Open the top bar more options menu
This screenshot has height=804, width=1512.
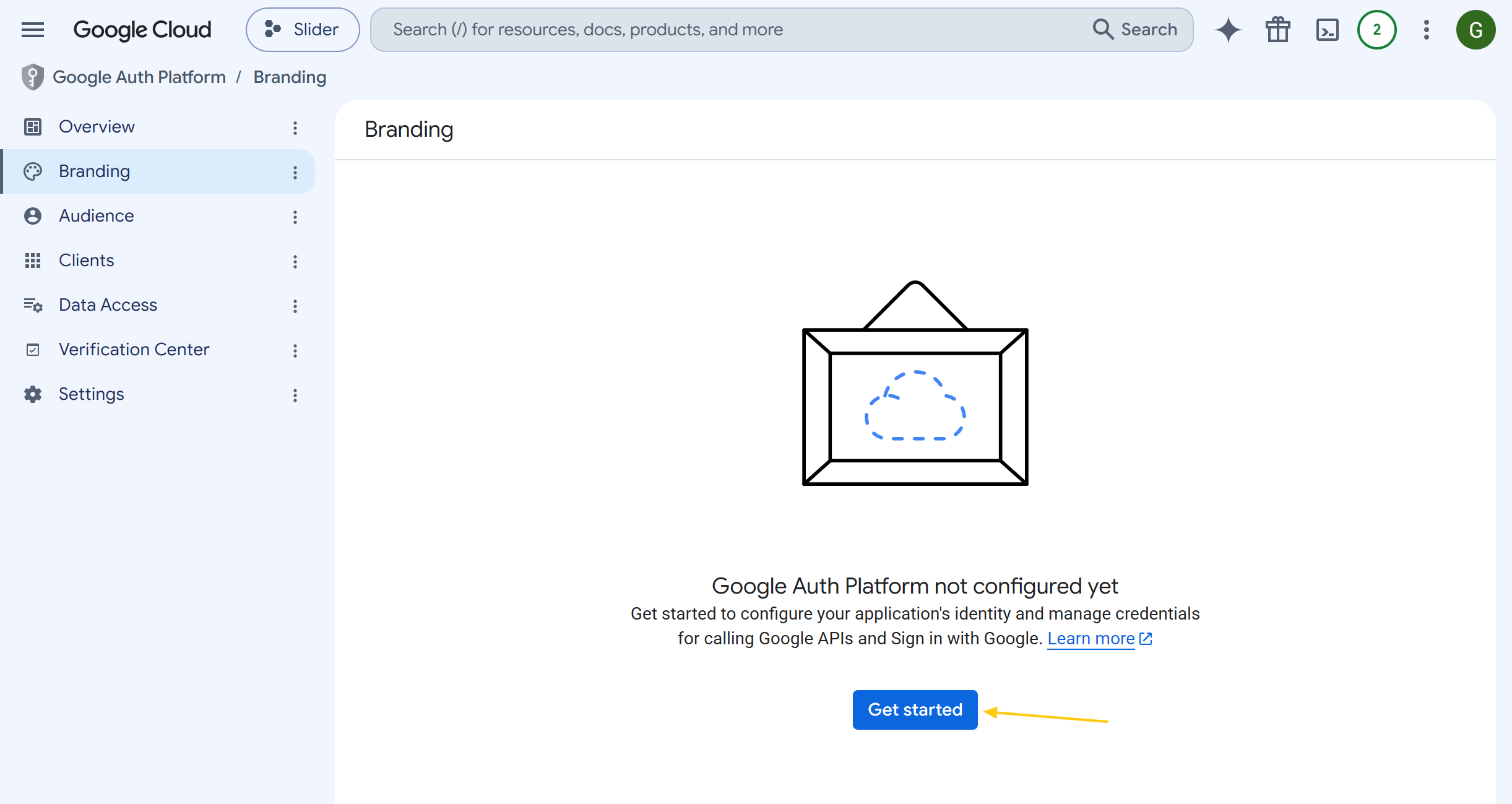point(1427,30)
